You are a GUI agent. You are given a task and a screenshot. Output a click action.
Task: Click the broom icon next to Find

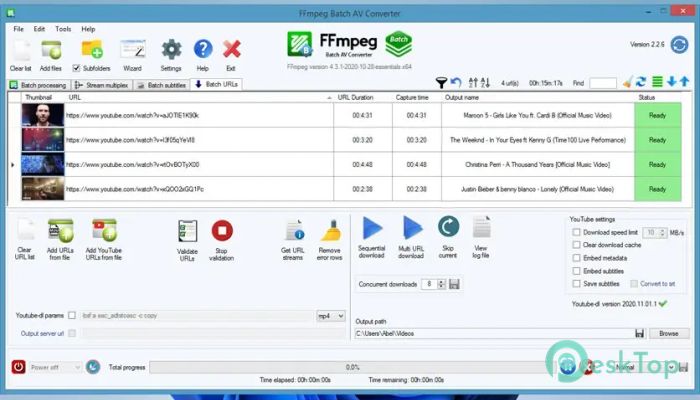tap(628, 82)
